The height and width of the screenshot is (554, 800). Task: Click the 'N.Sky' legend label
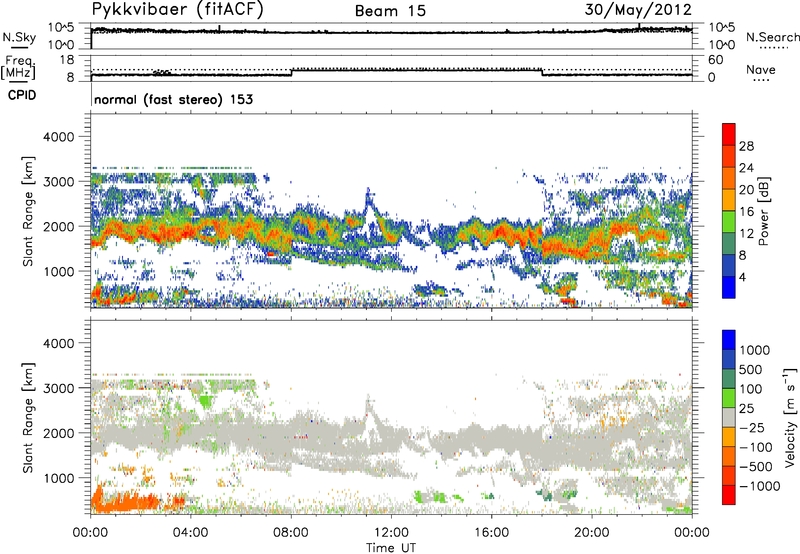click(19, 37)
